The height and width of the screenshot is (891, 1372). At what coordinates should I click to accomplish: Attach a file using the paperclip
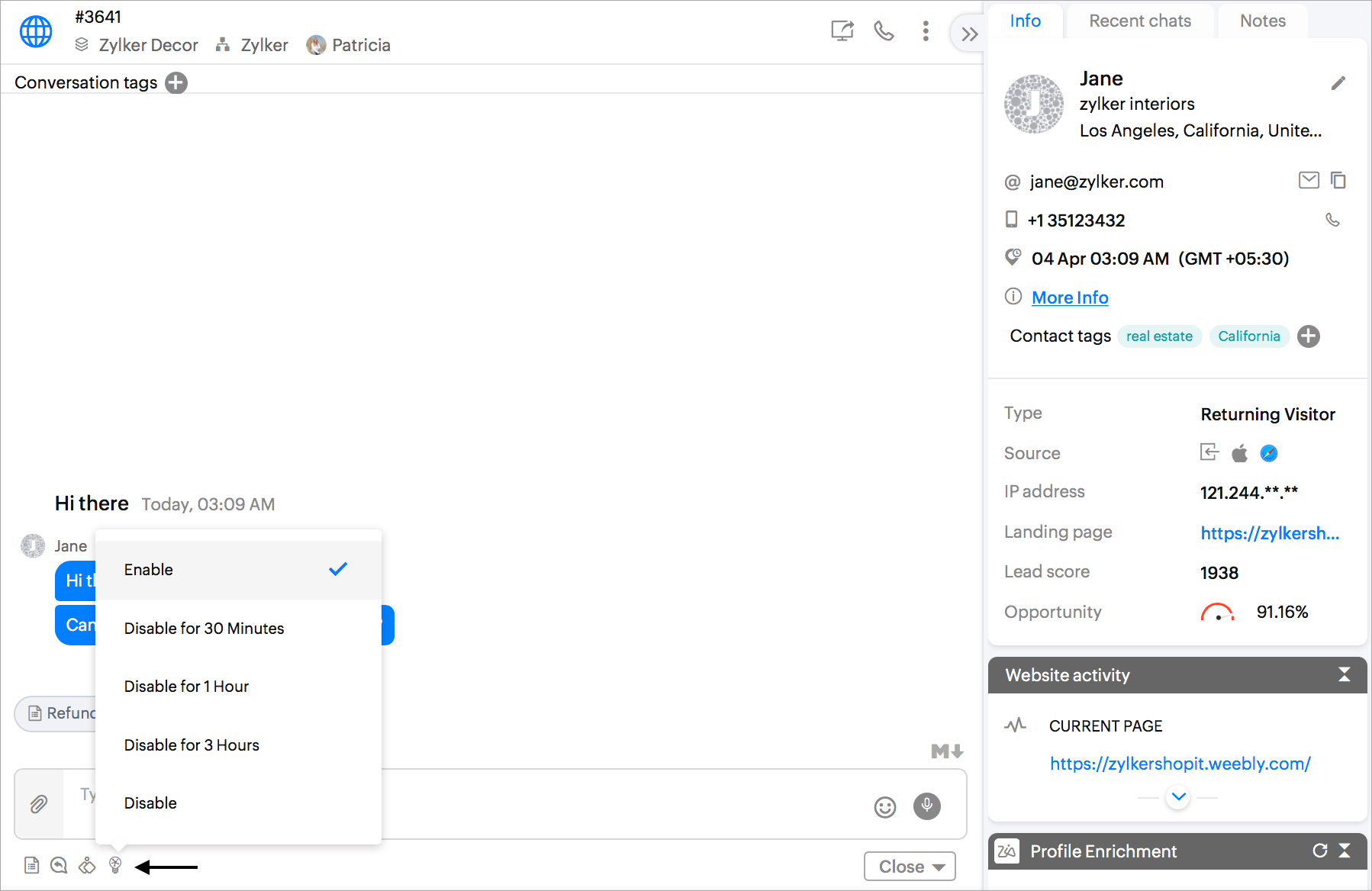click(39, 804)
